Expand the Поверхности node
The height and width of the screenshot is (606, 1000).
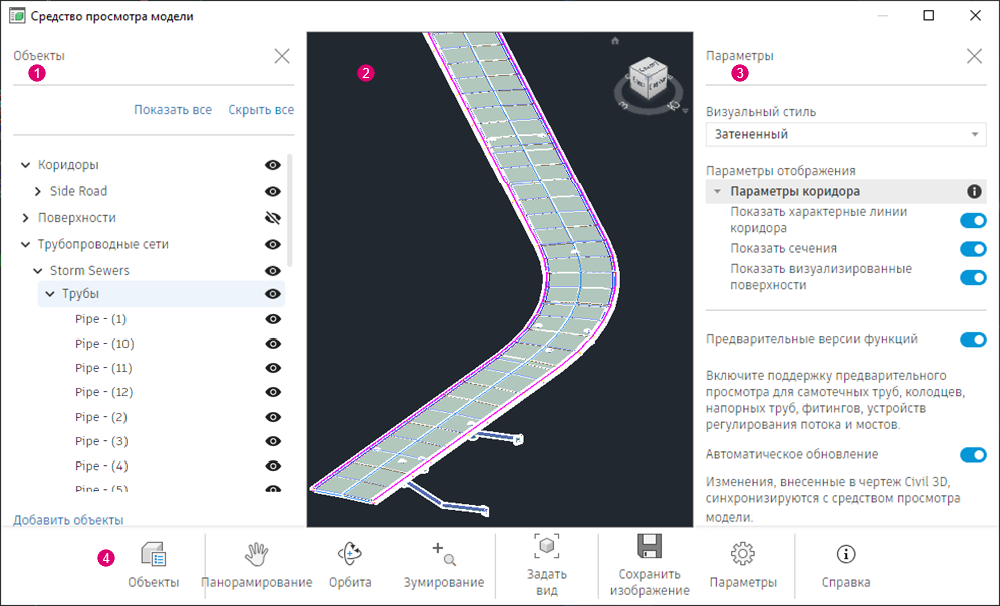26,218
